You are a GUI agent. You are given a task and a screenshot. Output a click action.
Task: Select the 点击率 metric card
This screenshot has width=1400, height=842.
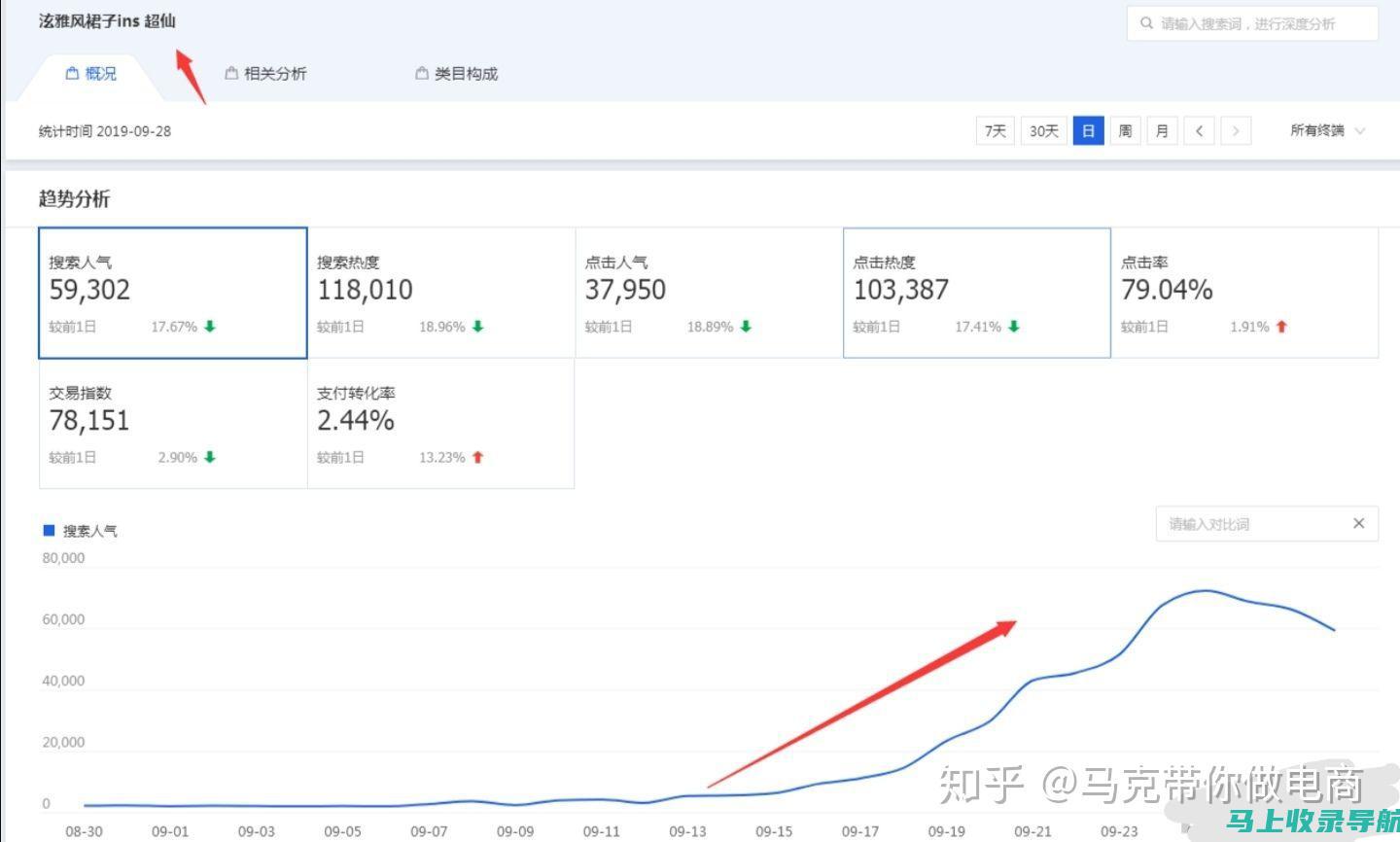click(x=1244, y=293)
